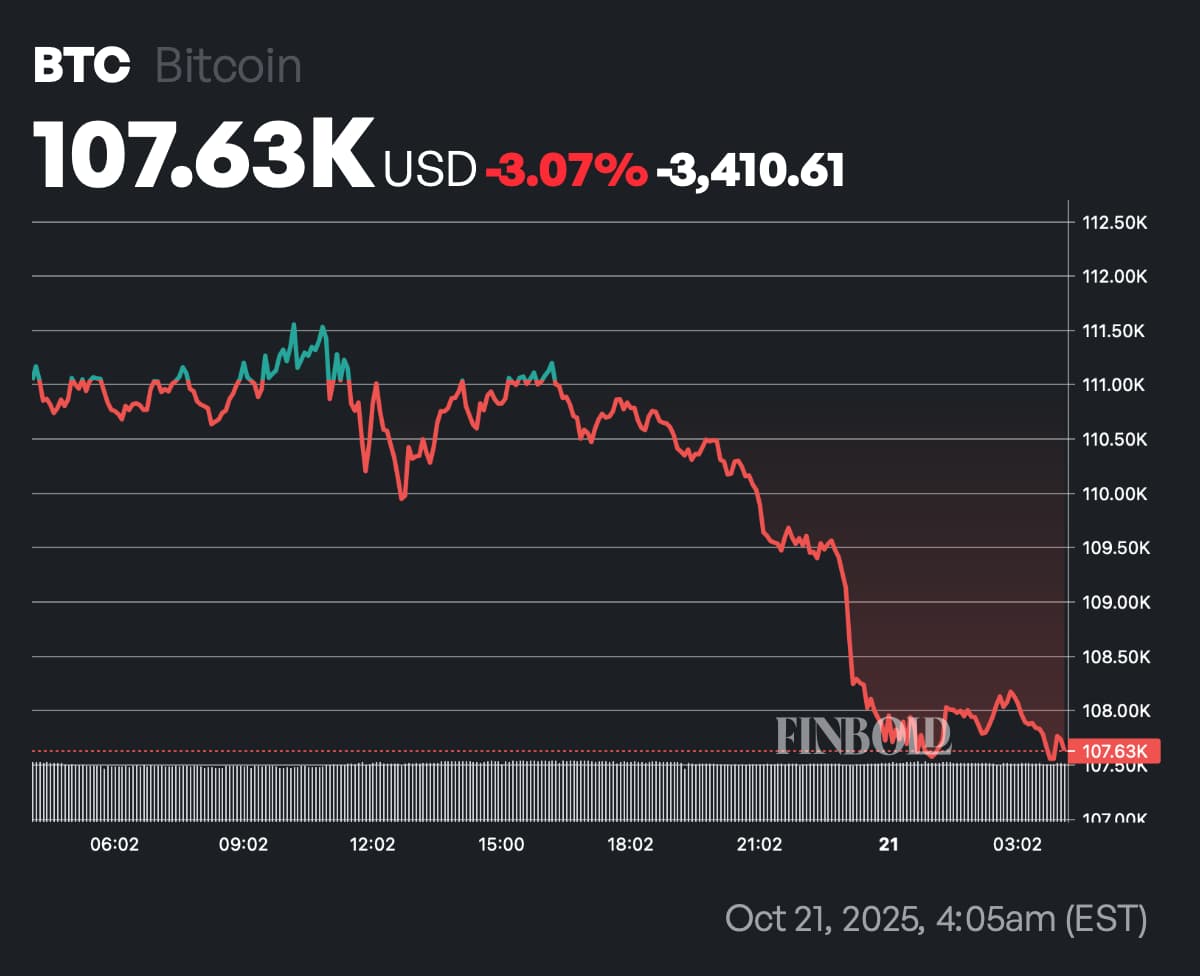Click the 110.00K price axis label

pos(1115,494)
